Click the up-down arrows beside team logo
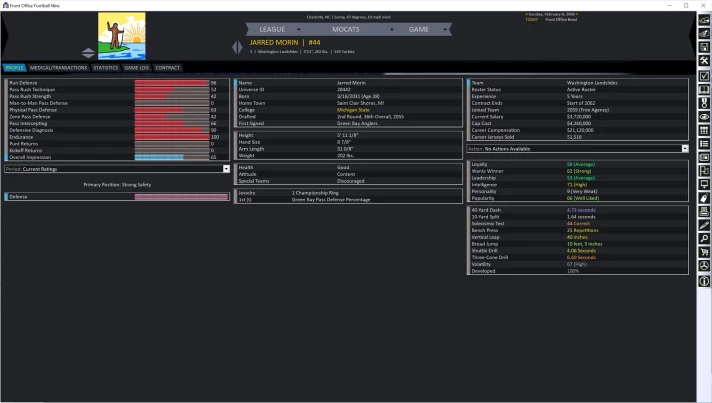This screenshot has height=403, width=712. (88, 53)
